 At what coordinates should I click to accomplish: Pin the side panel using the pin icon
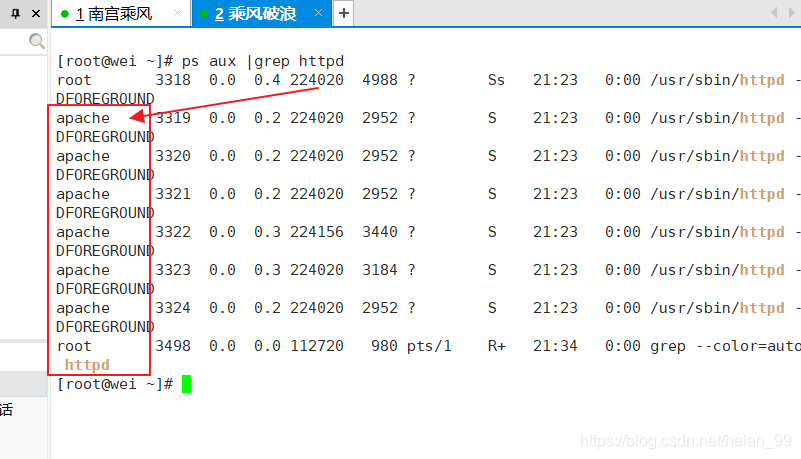coord(16,13)
